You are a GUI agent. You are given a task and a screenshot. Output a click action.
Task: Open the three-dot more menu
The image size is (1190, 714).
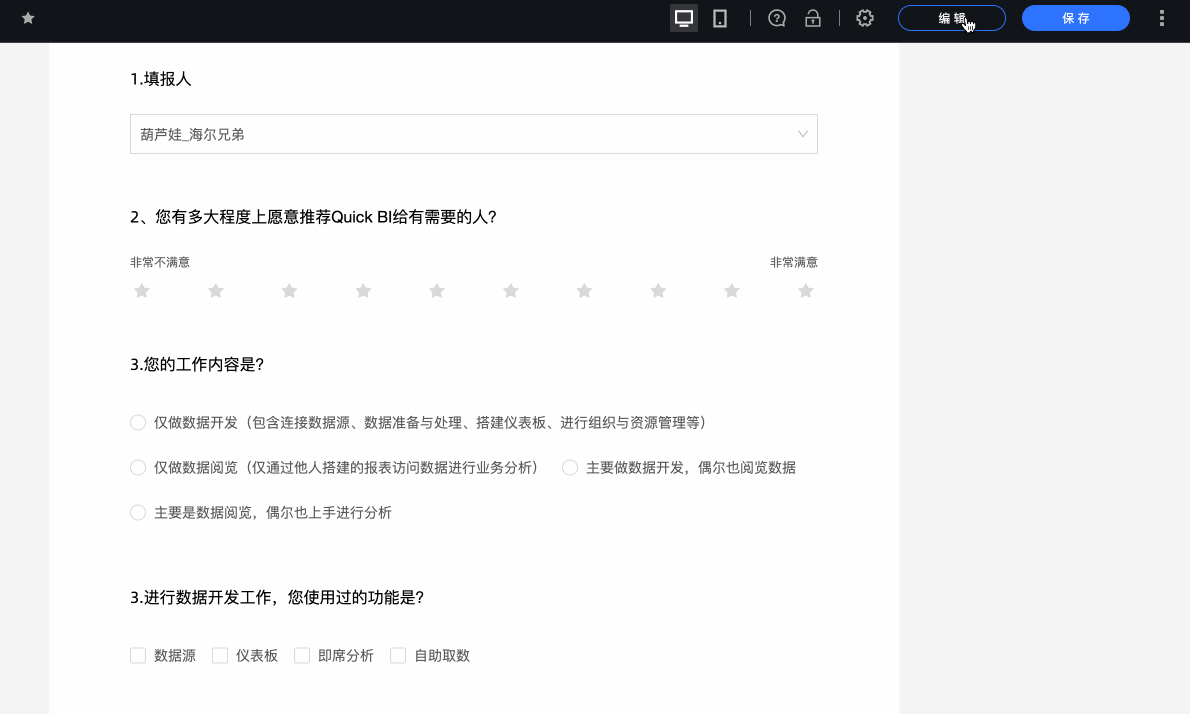[x=1160, y=17]
